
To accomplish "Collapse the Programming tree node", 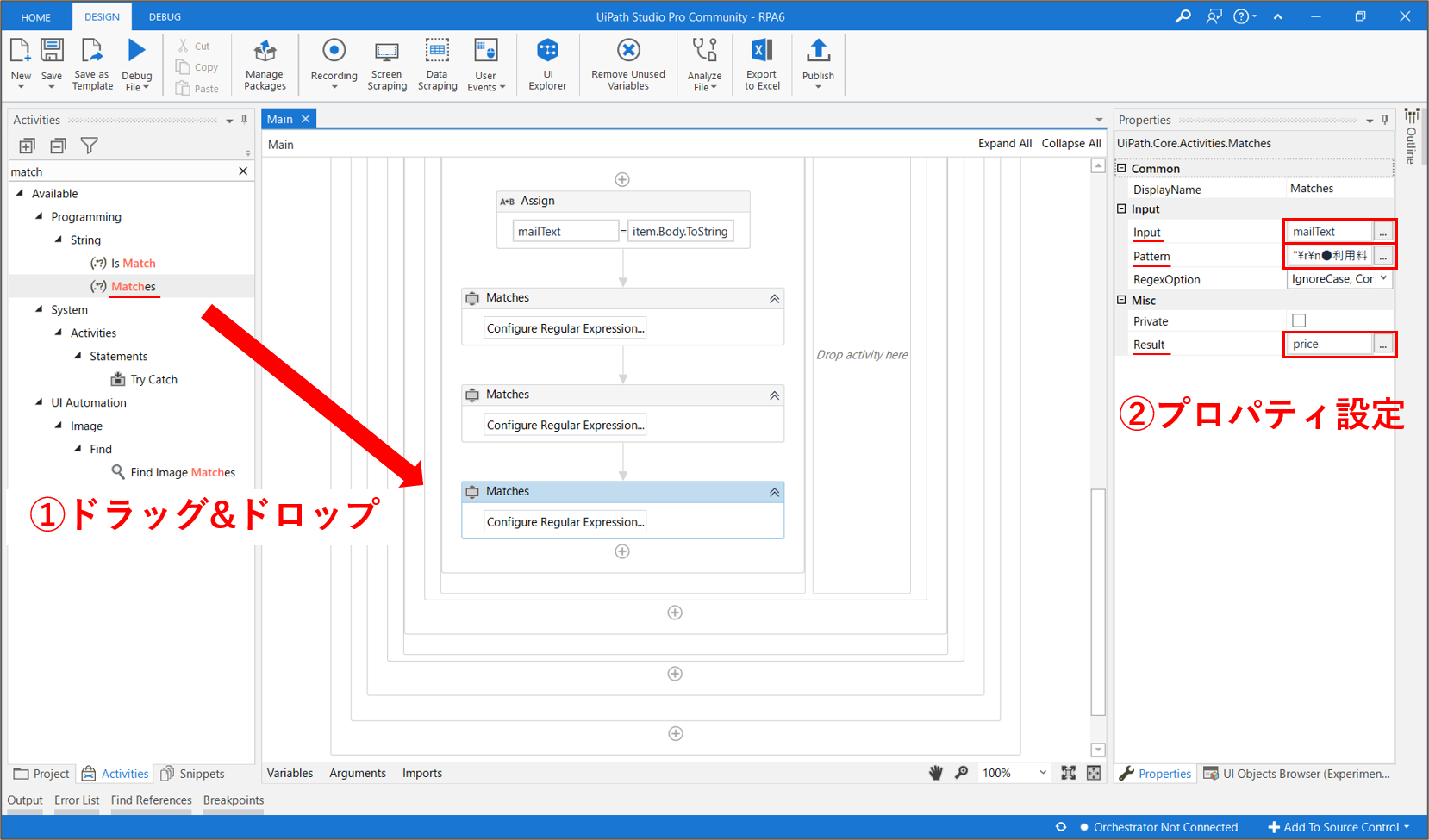I will (39, 216).
